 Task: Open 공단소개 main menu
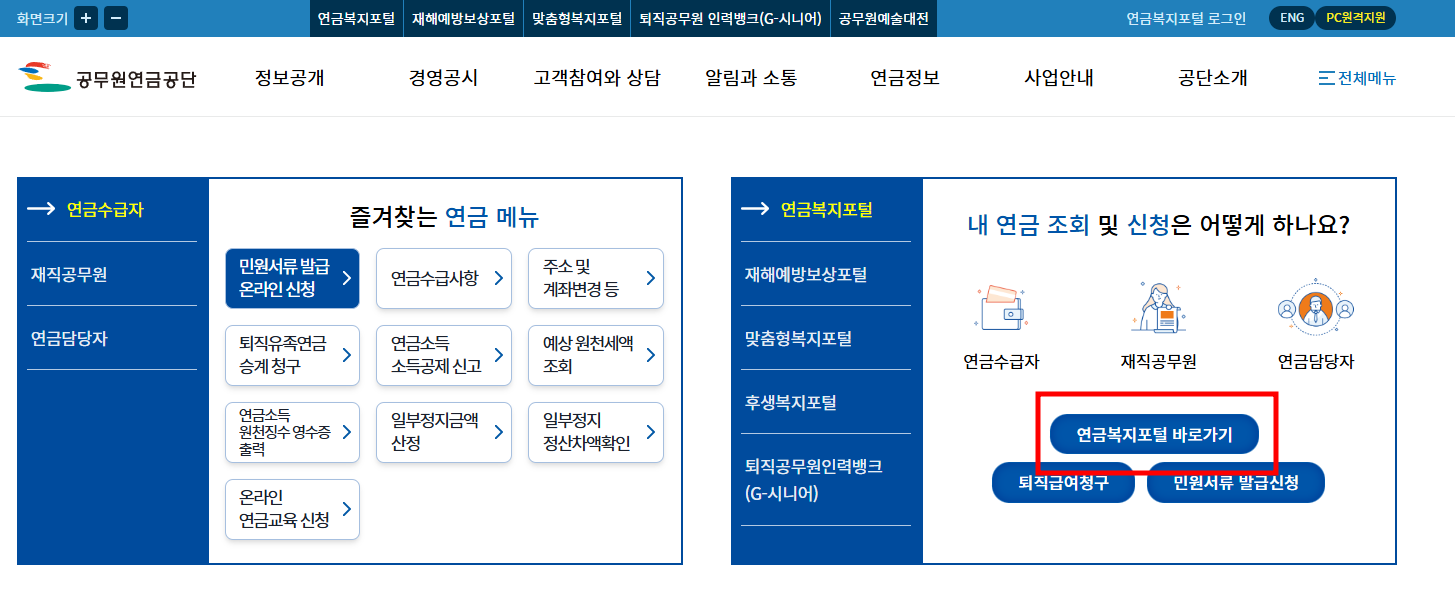(x=1213, y=78)
